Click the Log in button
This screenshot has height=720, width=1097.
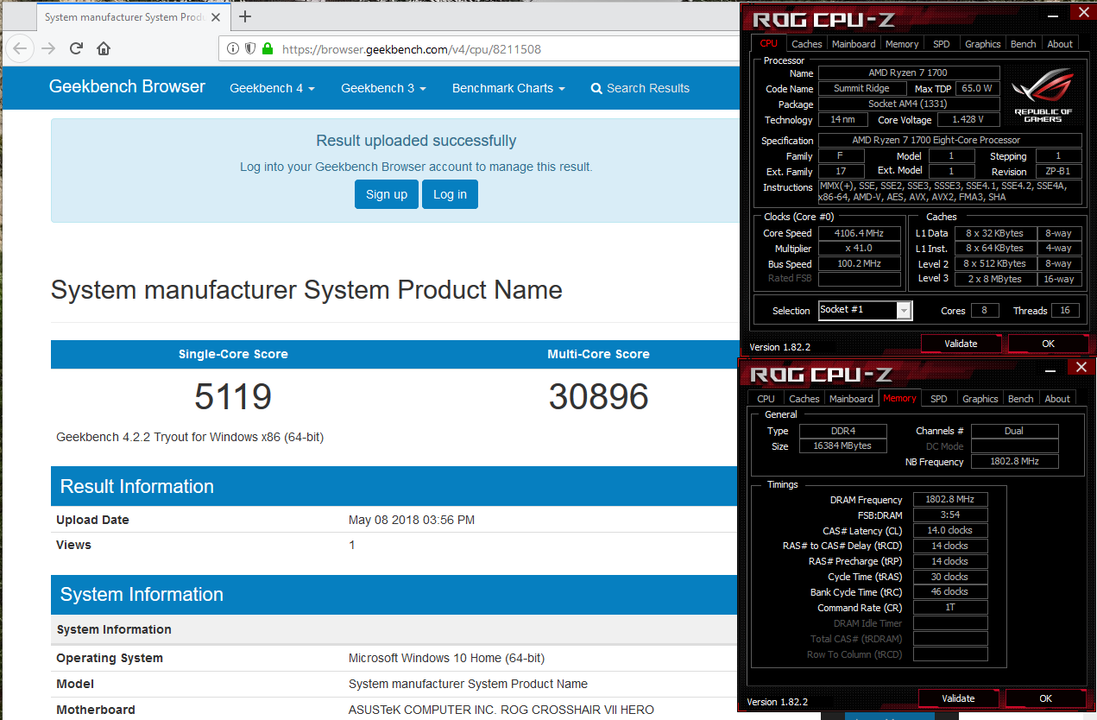450,195
